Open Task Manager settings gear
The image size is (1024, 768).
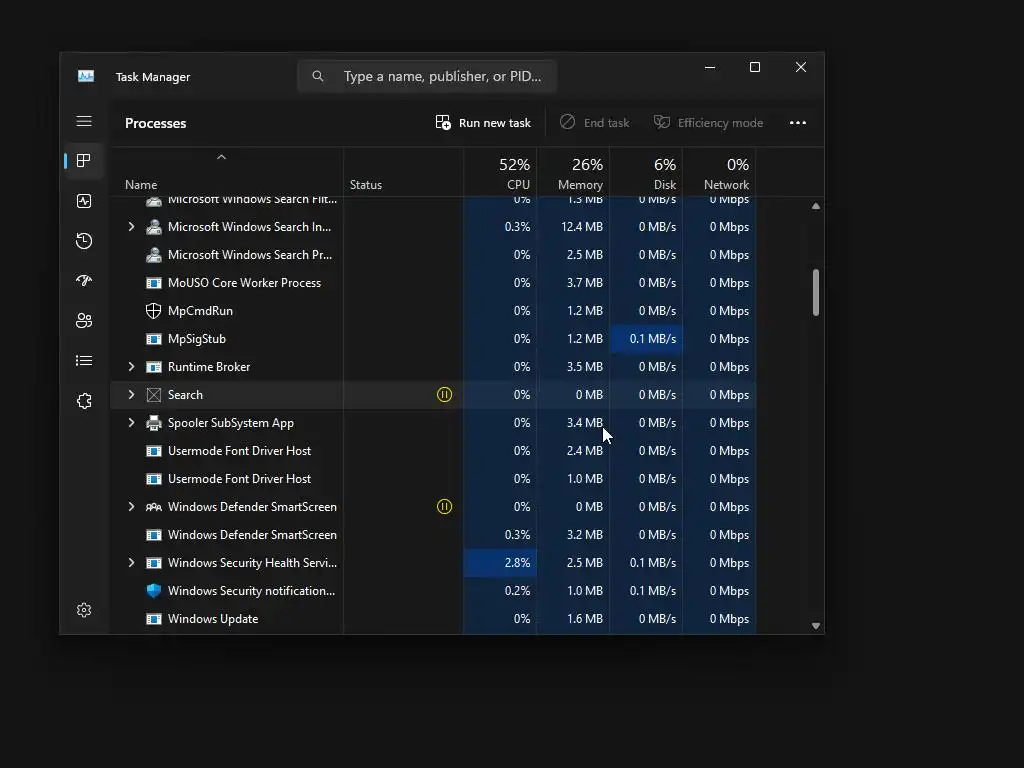click(84, 610)
